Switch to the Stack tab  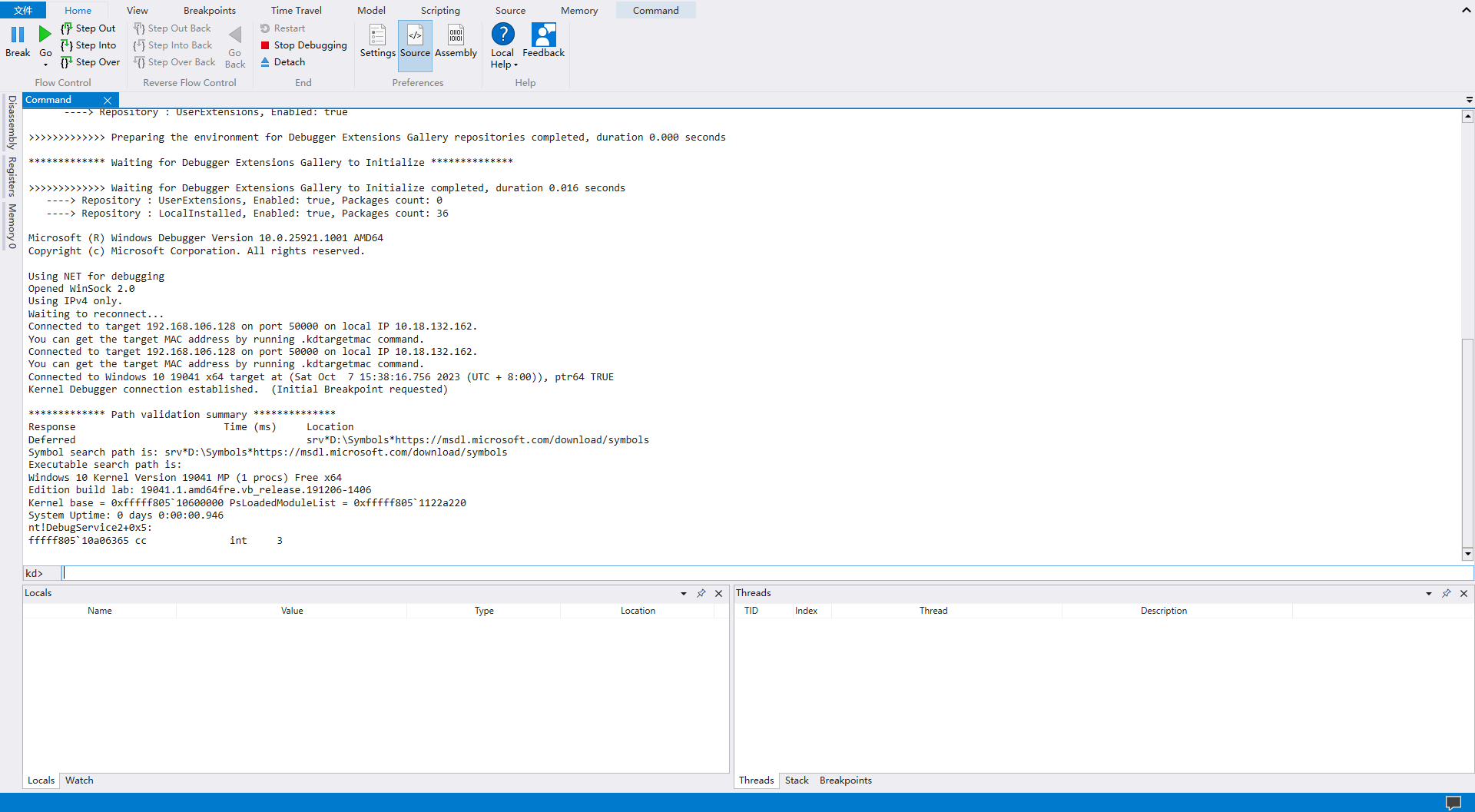coord(797,781)
